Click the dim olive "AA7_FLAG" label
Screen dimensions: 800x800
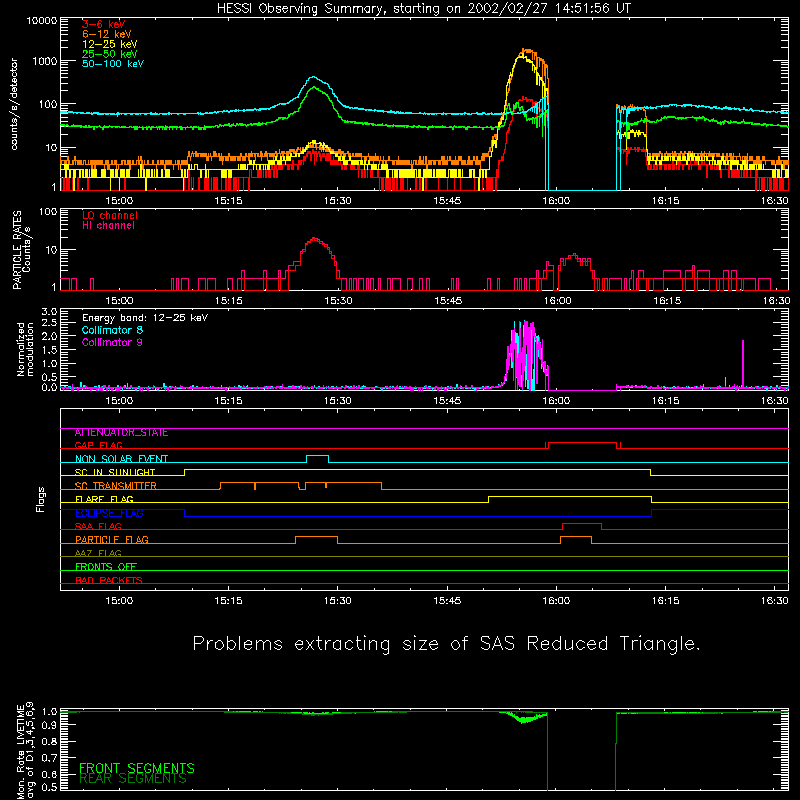(98, 553)
